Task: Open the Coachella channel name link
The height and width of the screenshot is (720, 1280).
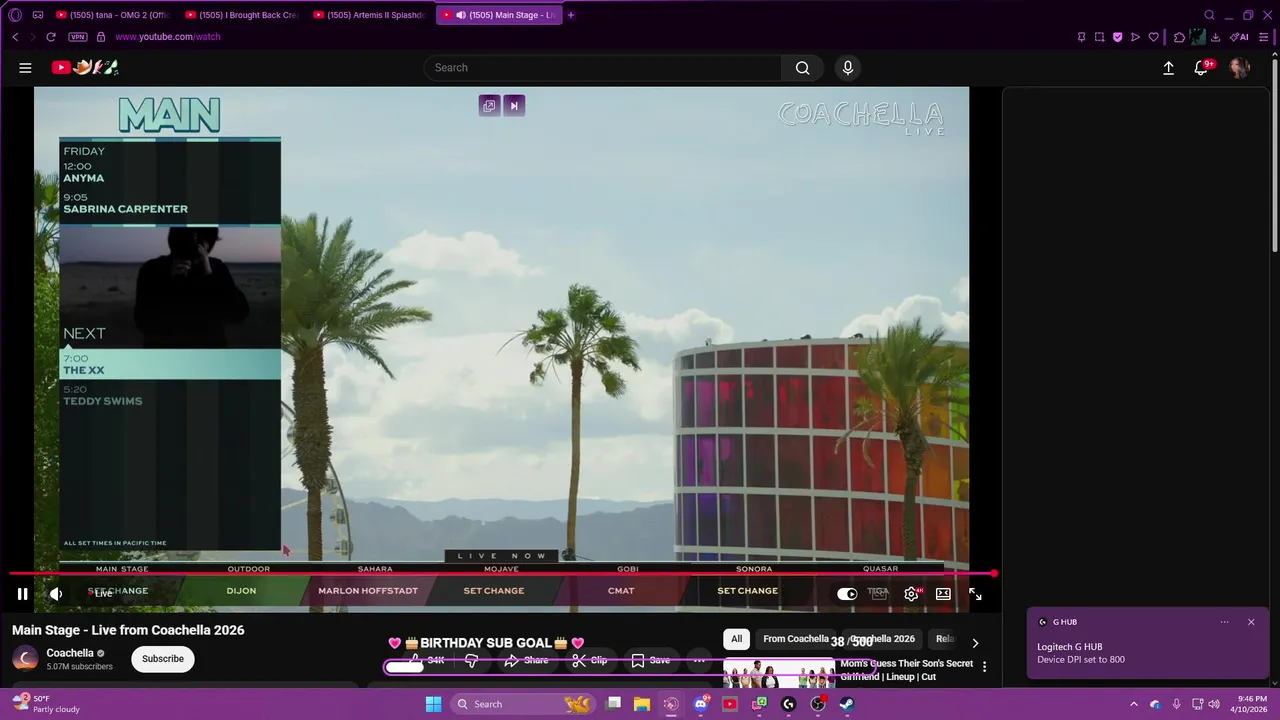Action: click(70, 653)
